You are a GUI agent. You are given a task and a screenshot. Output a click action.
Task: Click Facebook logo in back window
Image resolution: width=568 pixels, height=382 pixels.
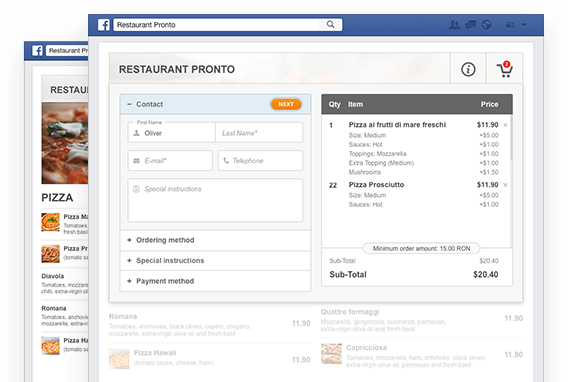(x=38, y=50)
